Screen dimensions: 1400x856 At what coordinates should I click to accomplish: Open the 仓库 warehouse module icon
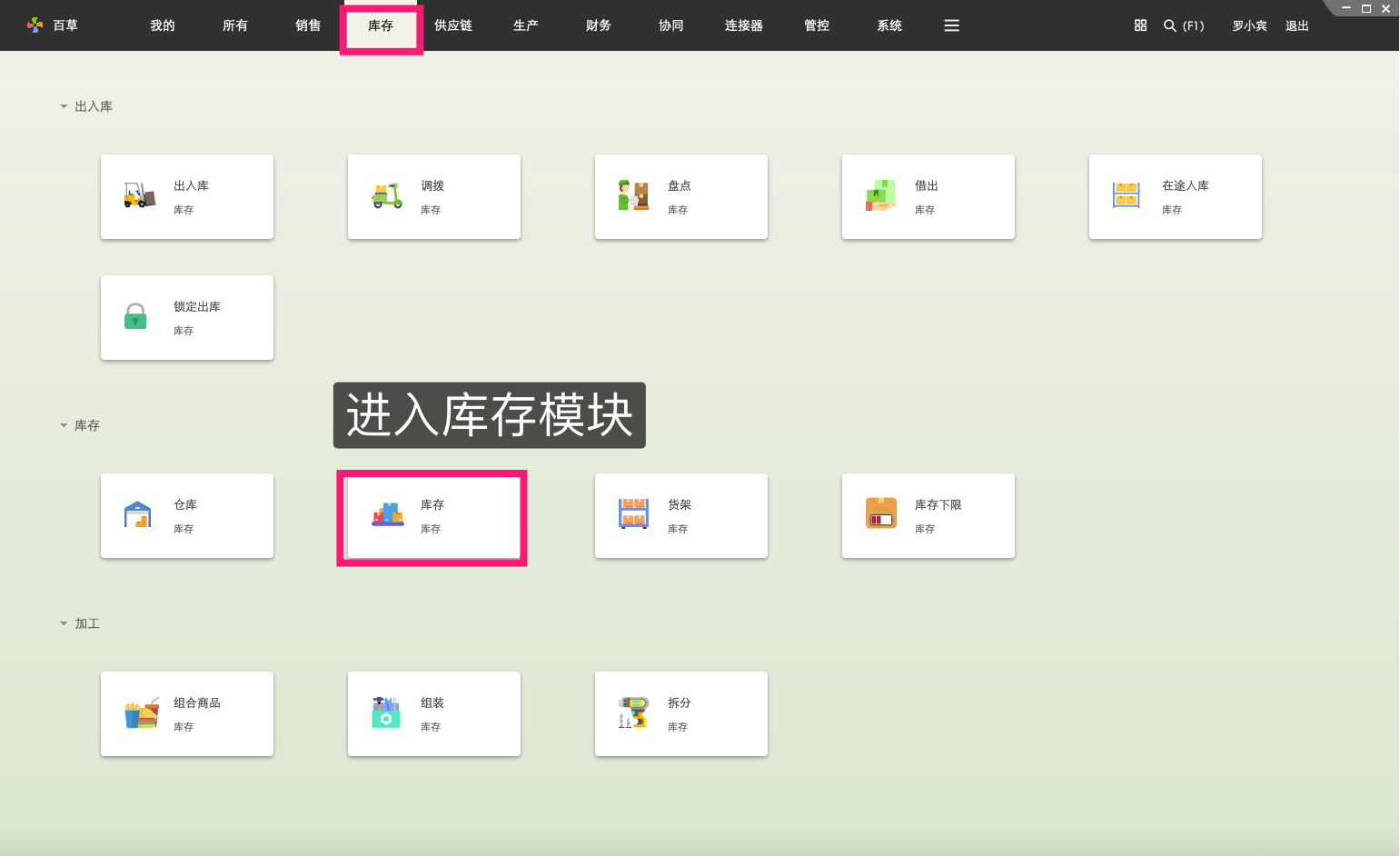point(136,514)
